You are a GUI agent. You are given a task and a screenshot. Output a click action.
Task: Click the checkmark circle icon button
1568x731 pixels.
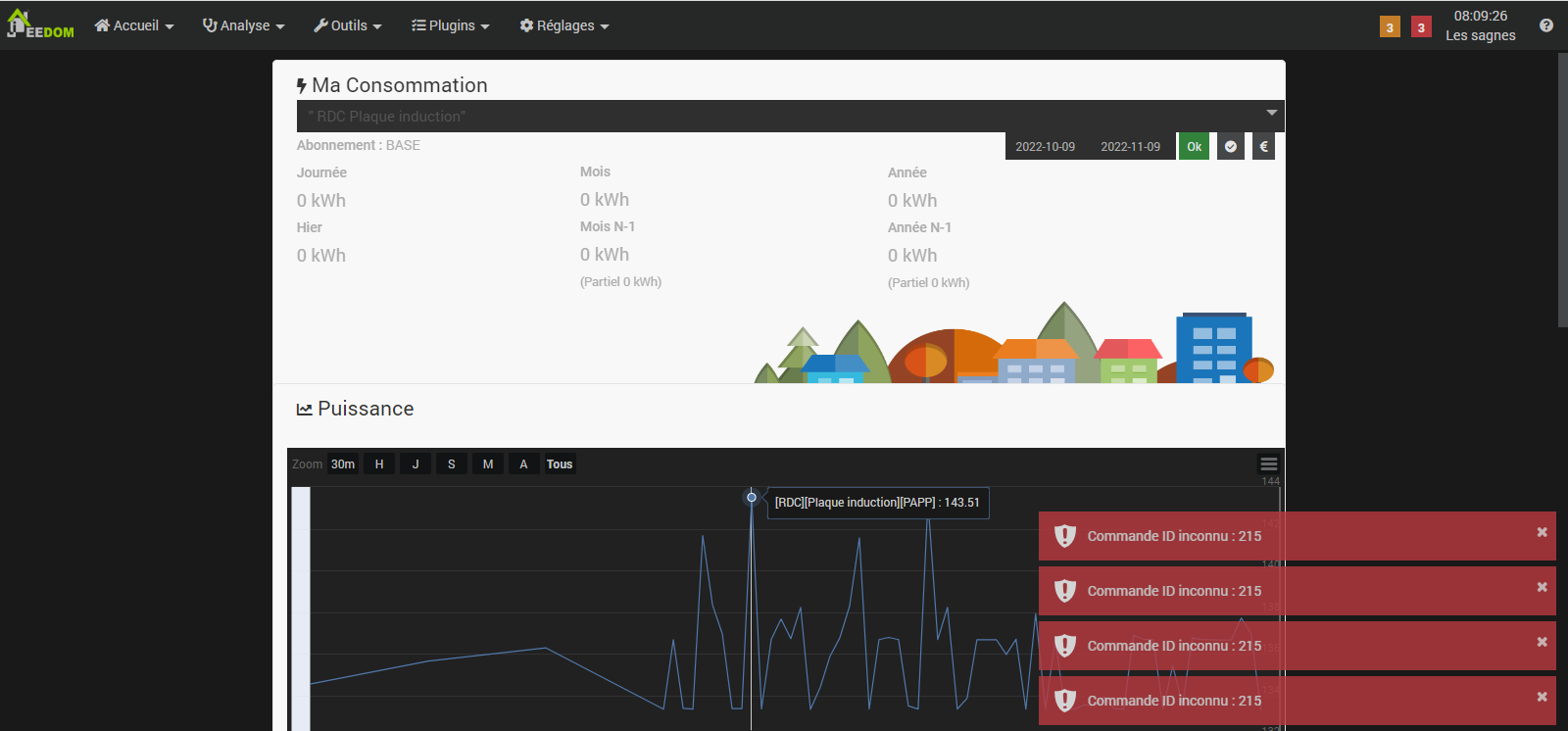[1230, 147]
